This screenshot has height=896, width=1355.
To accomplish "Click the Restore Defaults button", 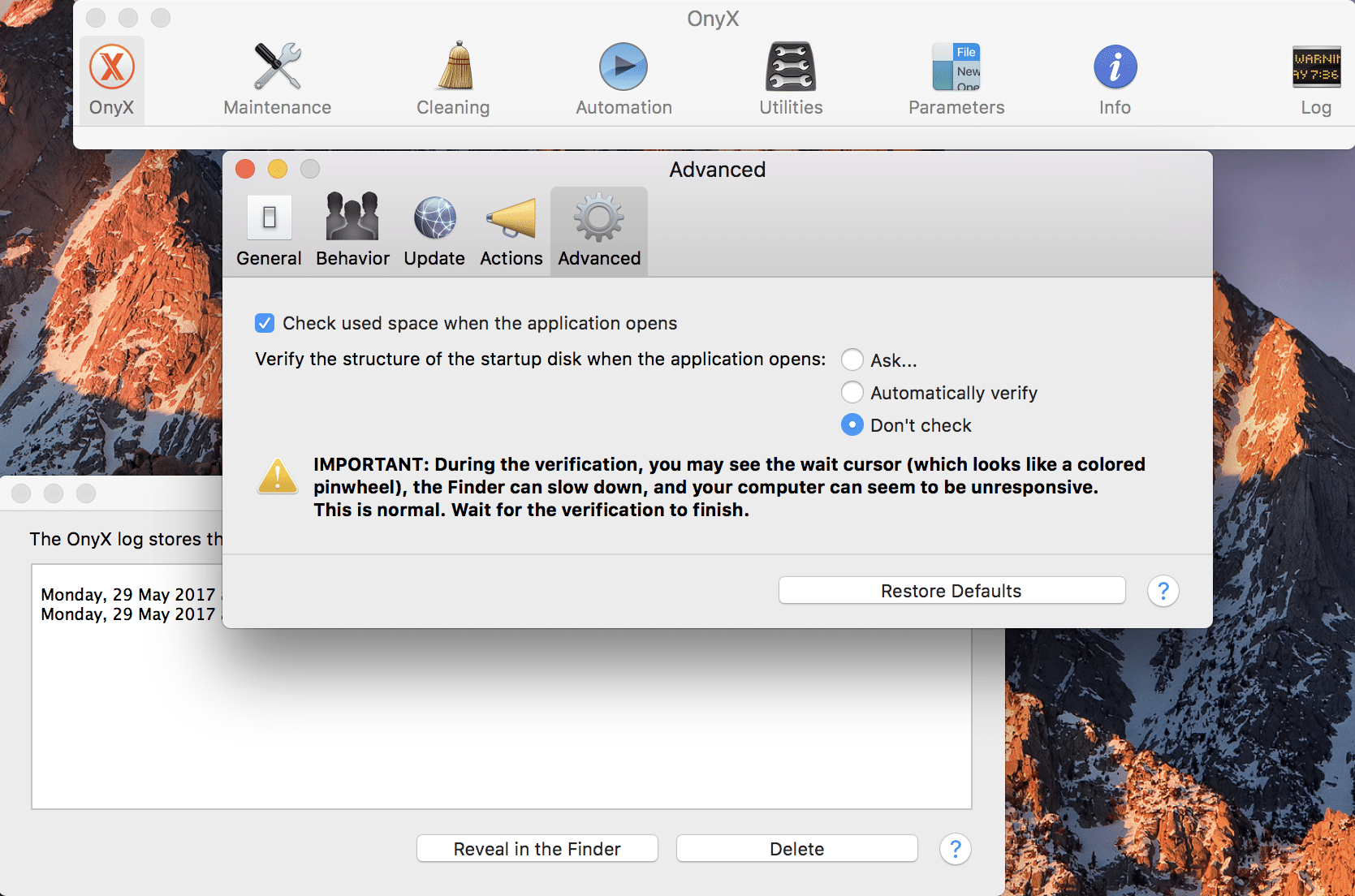I will 951,590.
